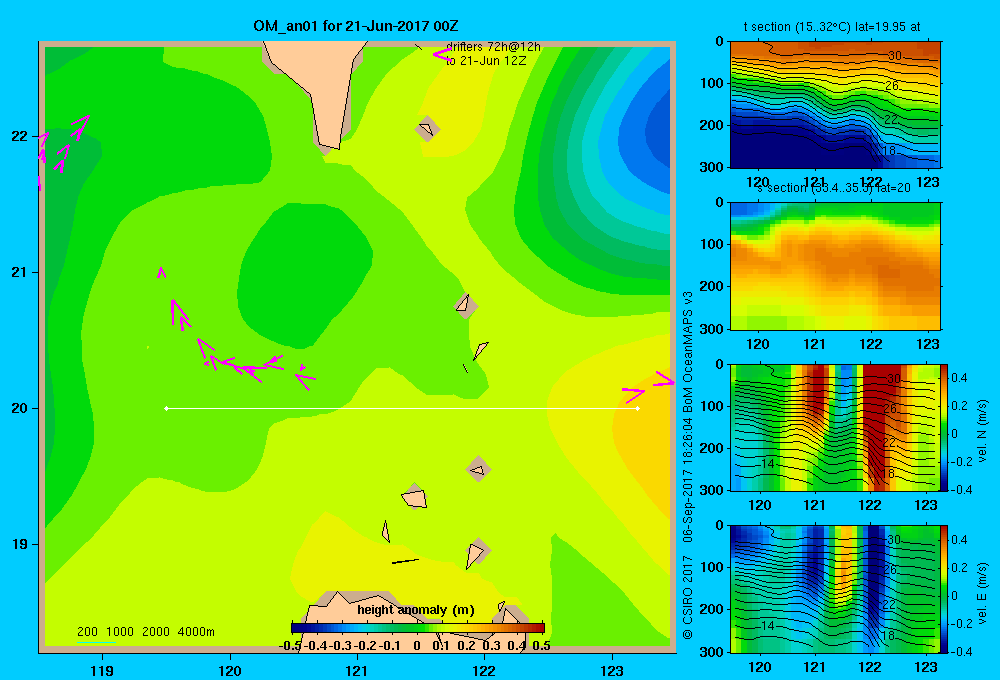
Task: Click the "26" contour label in temperature section
Action: pyautogui.click(x=892, y=85)
